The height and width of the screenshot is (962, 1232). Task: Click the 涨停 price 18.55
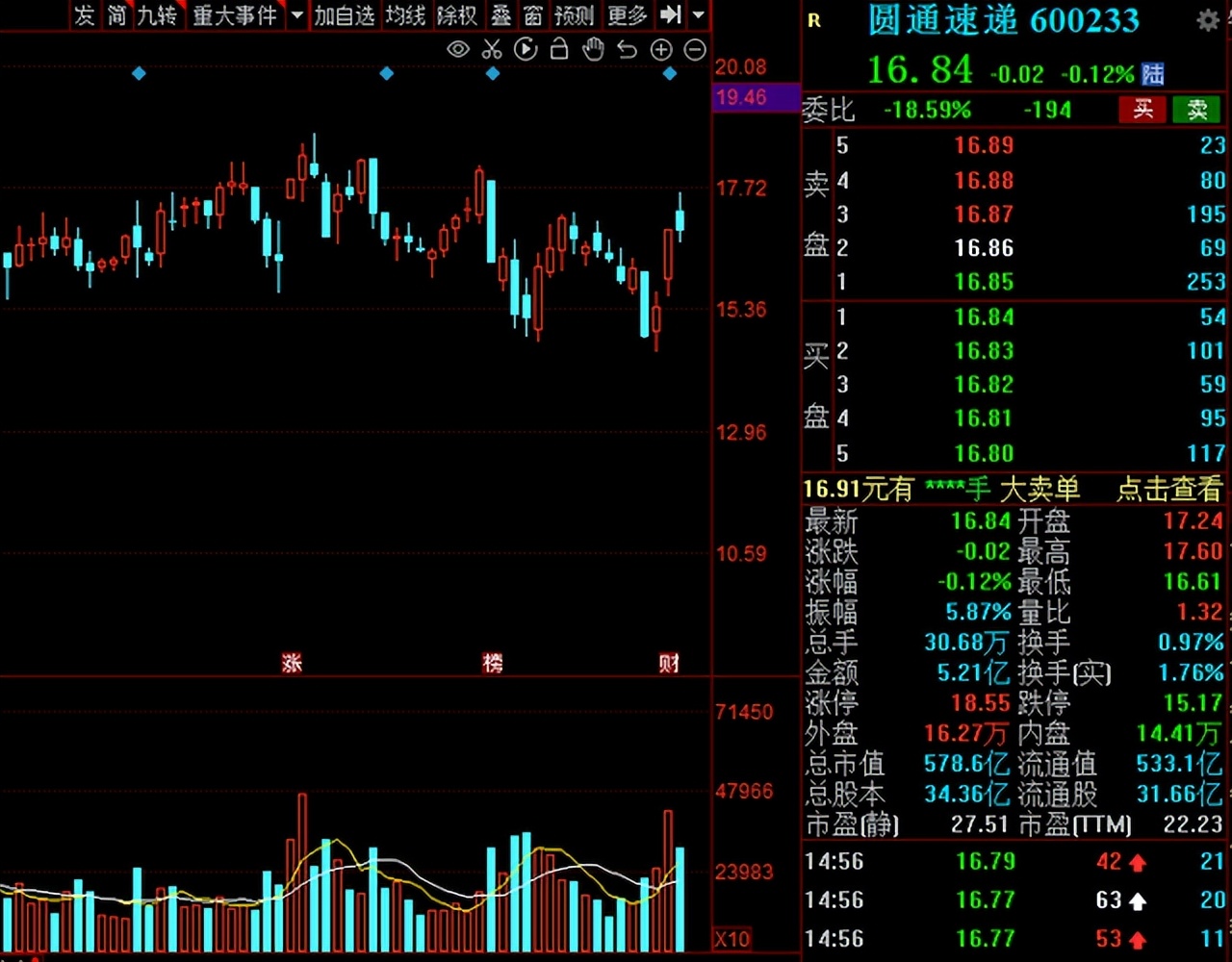tap(981, 702)
